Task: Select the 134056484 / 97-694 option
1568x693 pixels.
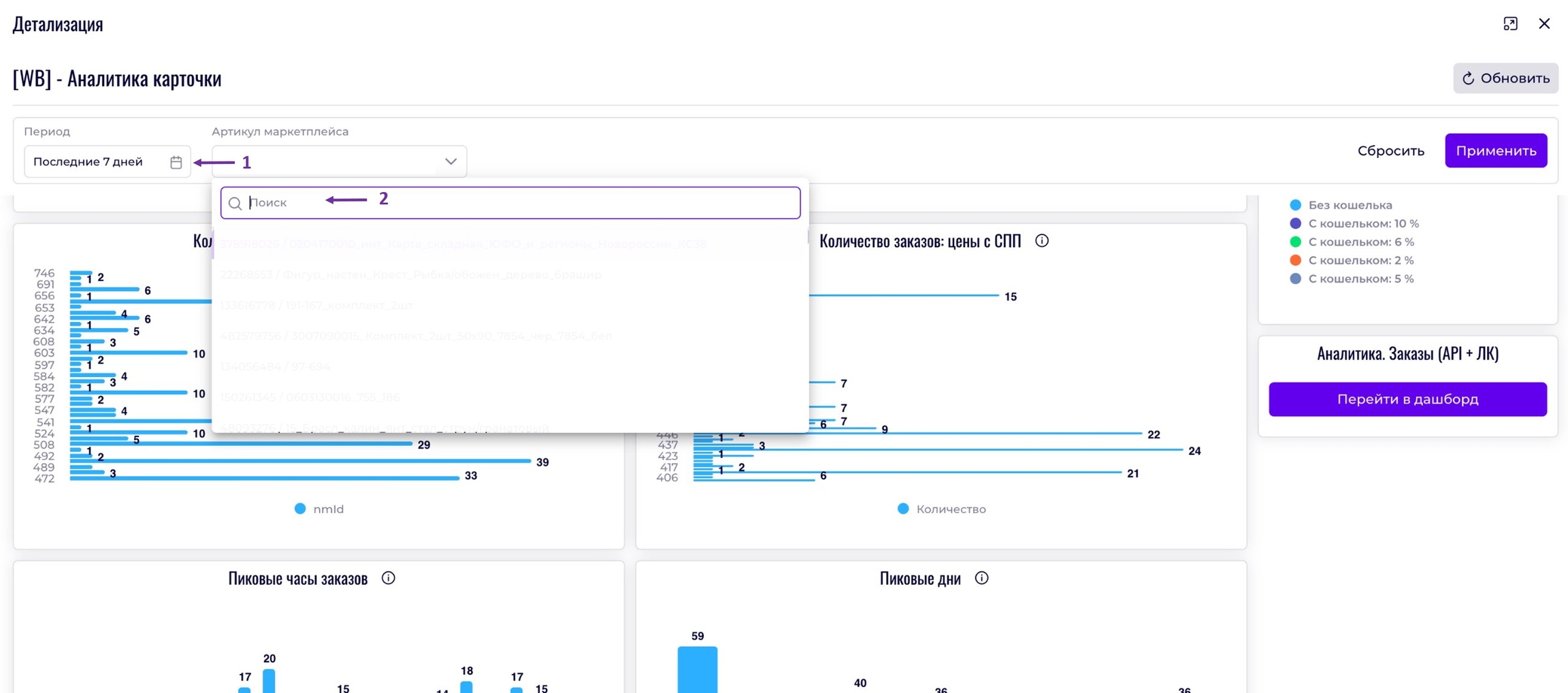Action: click(x=275, y=366)
